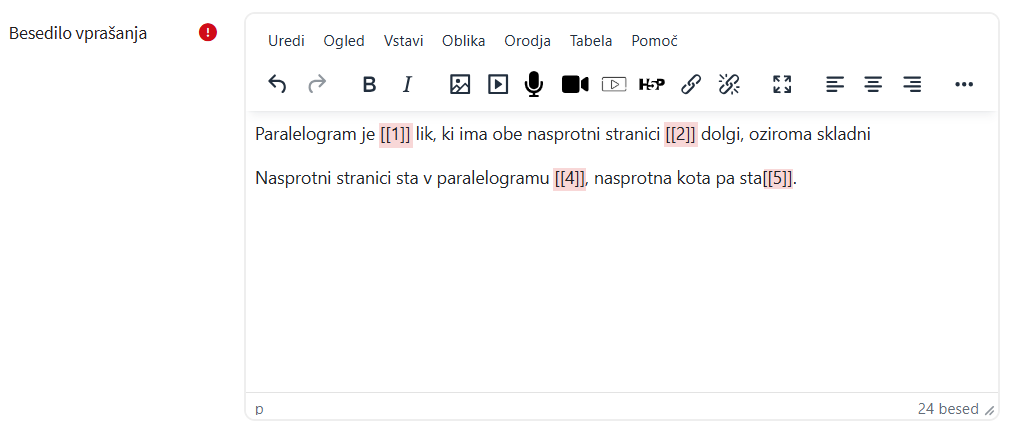The height and width of the screenshot is (429, 1011).
Task: Toggle fullscreen editor mode
Action: click(782, 85)
